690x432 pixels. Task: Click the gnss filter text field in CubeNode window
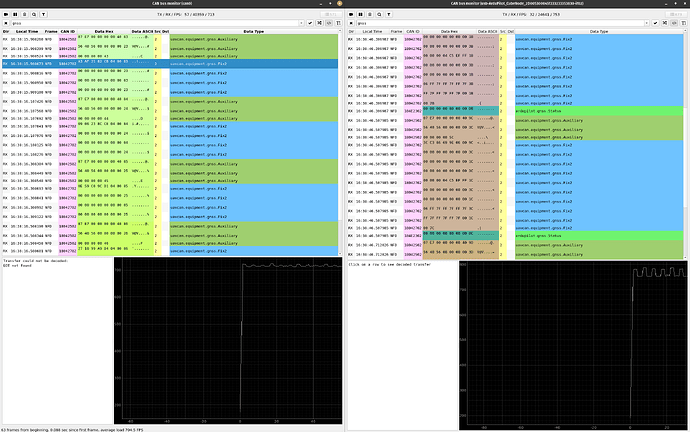click(x=499, y=23)
